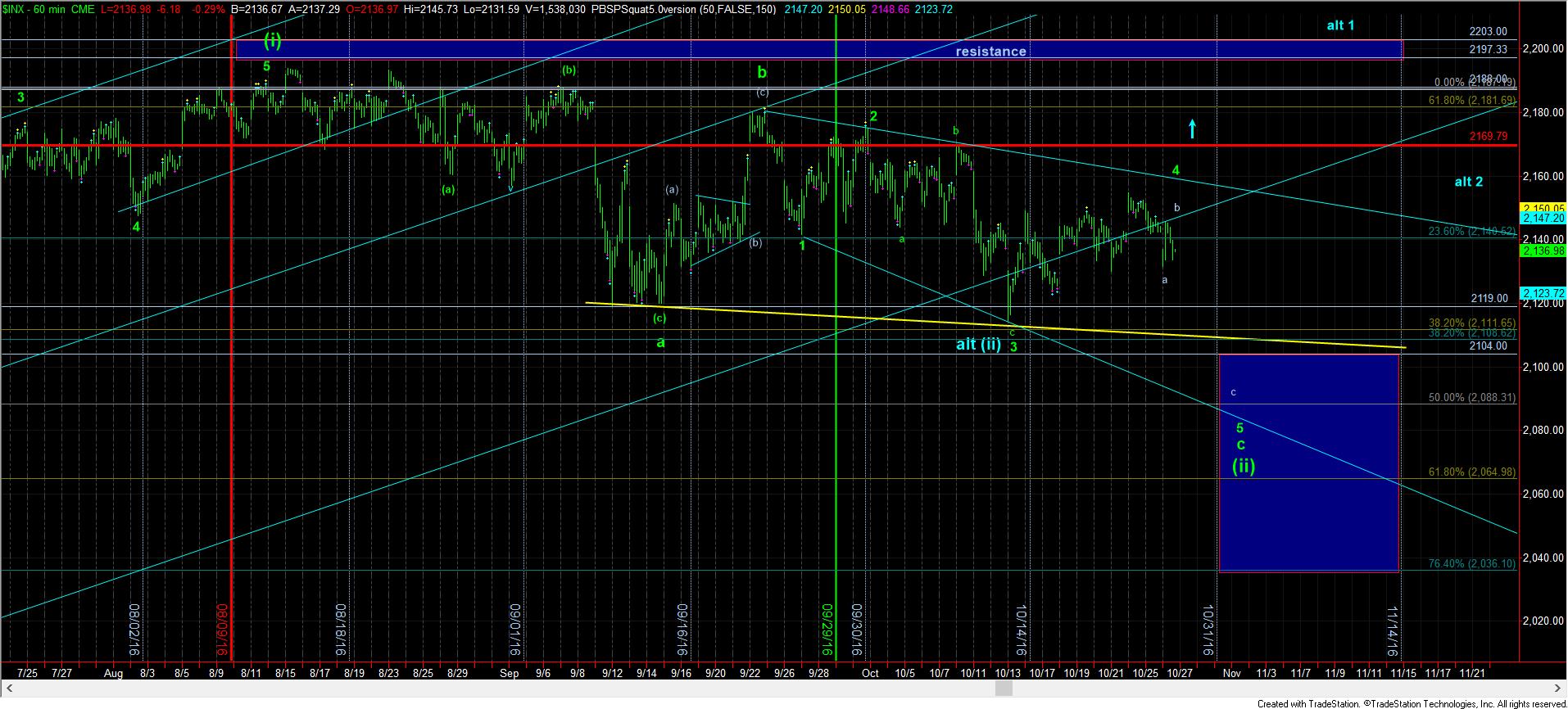Click the 09/29/16 green date marker
This screenshot has height=709, width=1568.
827,630
